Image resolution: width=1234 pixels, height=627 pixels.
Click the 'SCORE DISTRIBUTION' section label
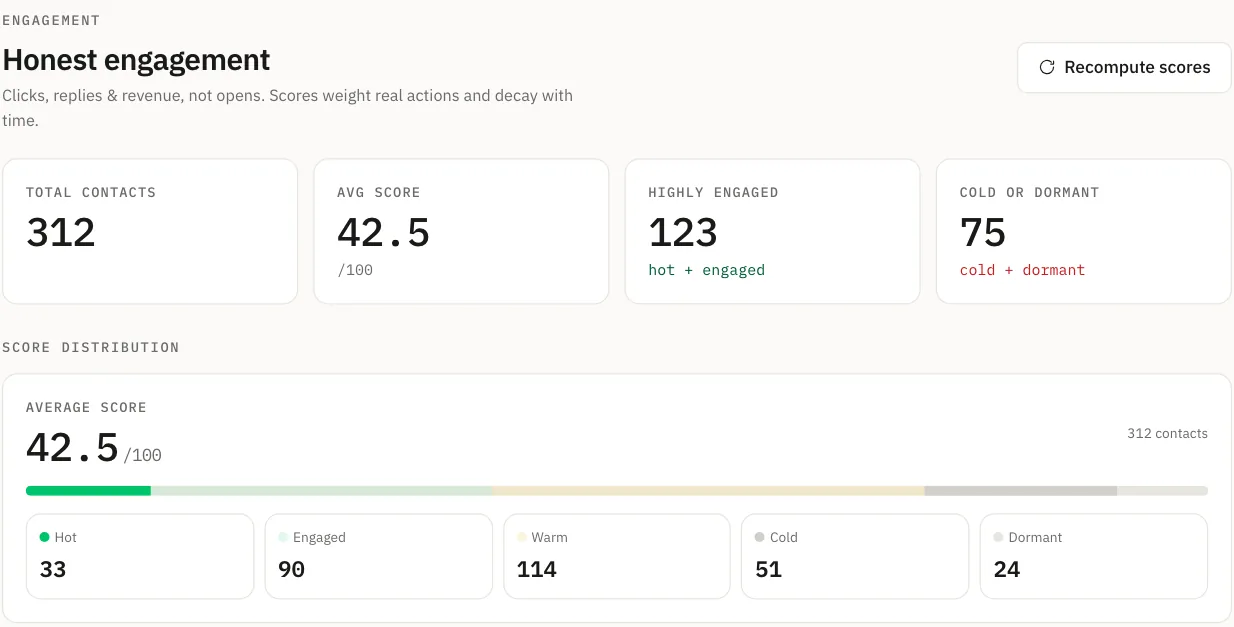tap(91, 347)
